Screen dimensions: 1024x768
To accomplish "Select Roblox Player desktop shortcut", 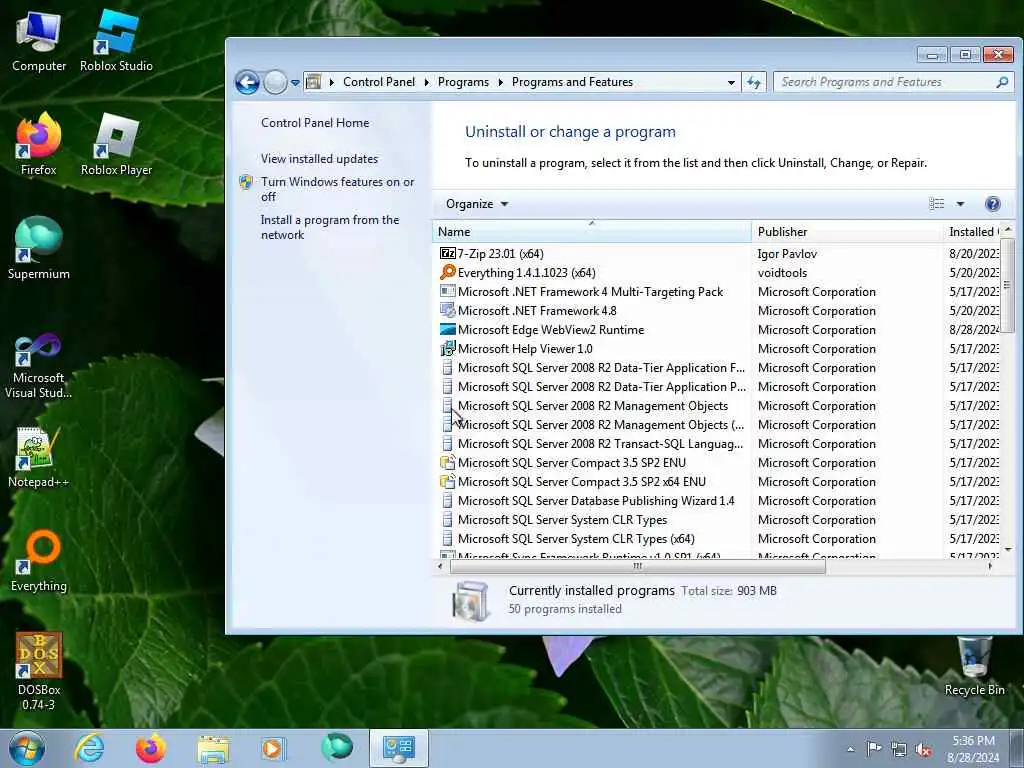I will (116, 145).
